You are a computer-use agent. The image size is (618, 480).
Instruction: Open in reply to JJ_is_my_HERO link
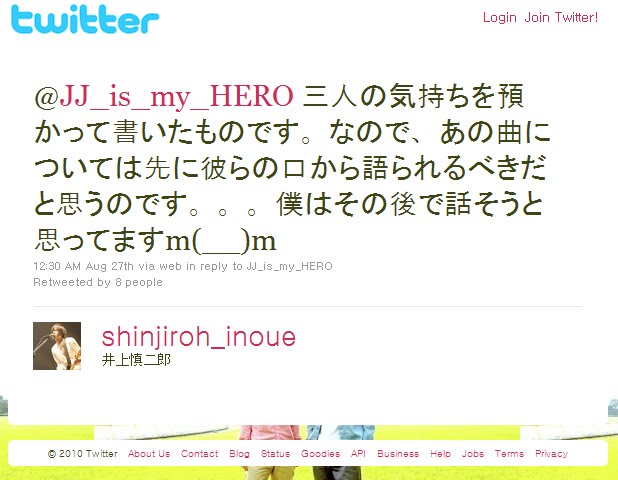click(259, 266)
